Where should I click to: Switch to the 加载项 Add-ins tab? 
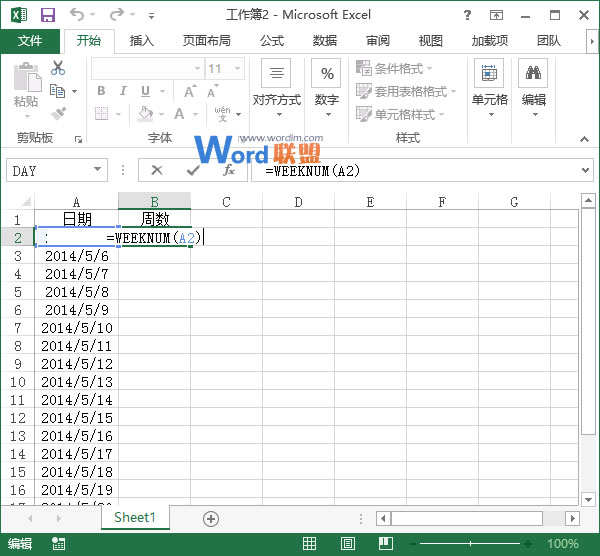489,41
